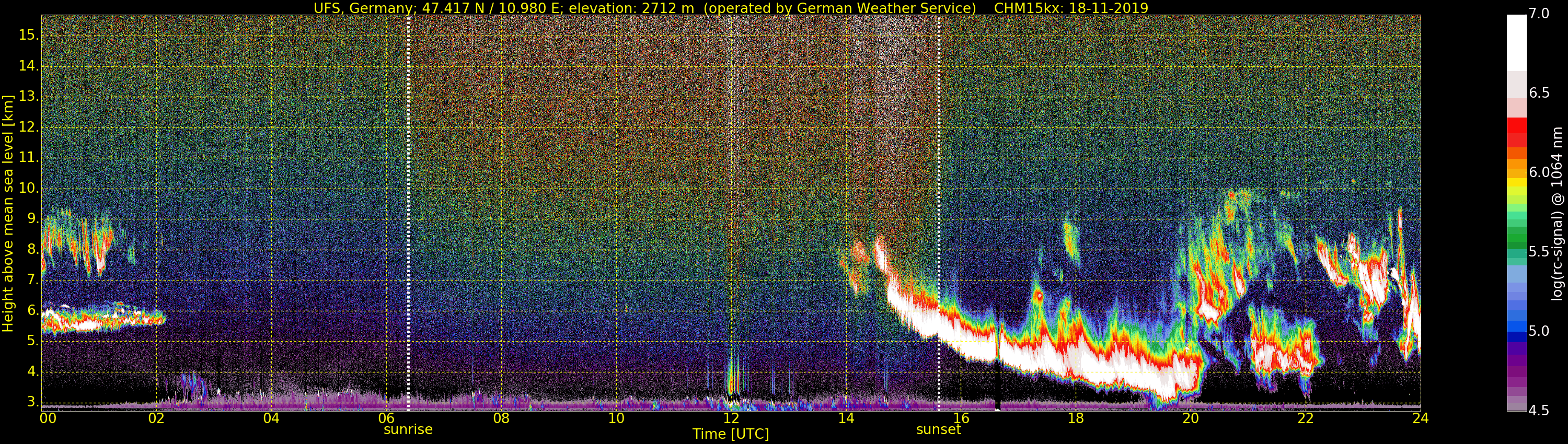Click the 'sunset' label below the time axis
The image size is (1568, 444).
tap(939, 429)
